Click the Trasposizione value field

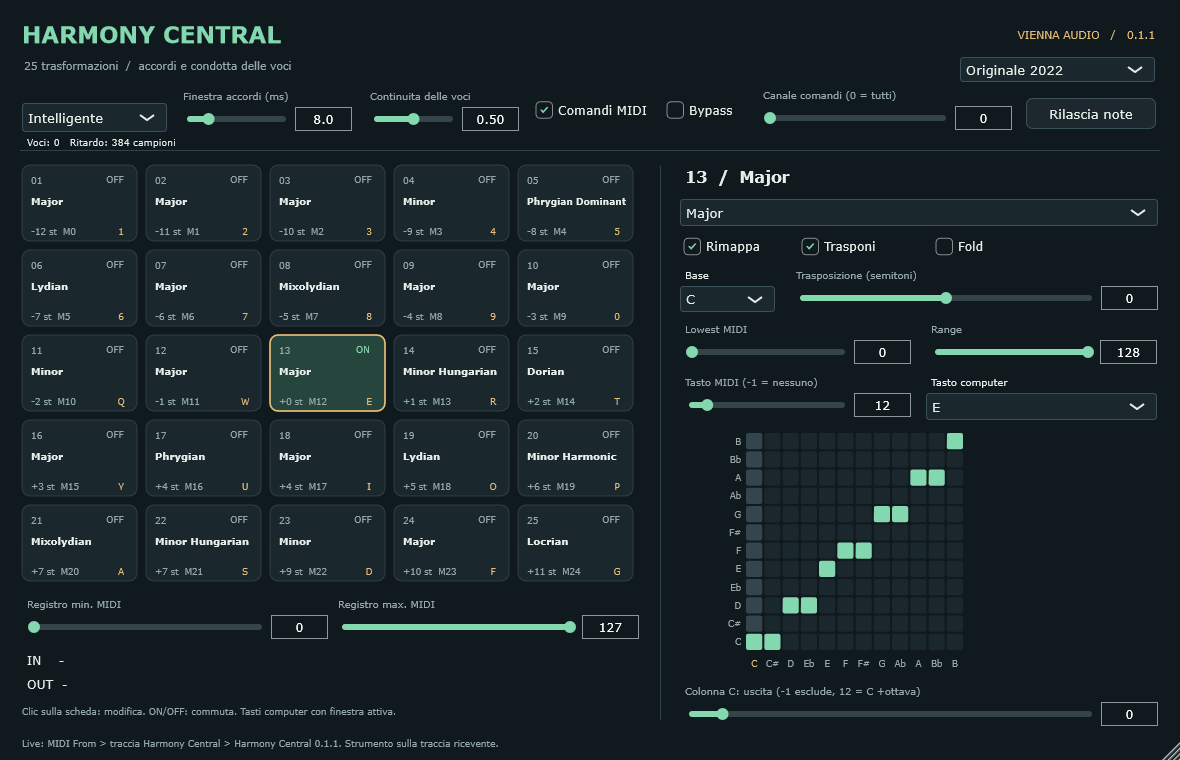[x=1129, y=299]
